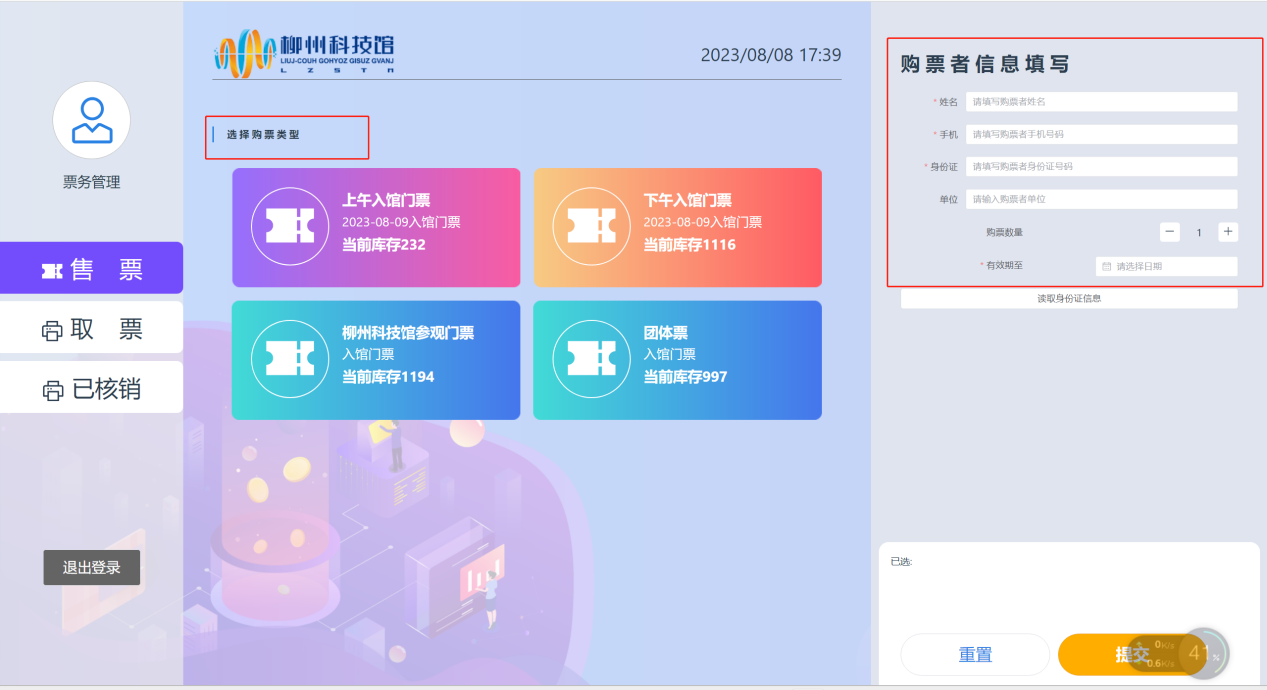Click ticket icon on 柳州科技馆参观门票 card
This screenshot has width=1267, height=690.
(x=289, y=358)
